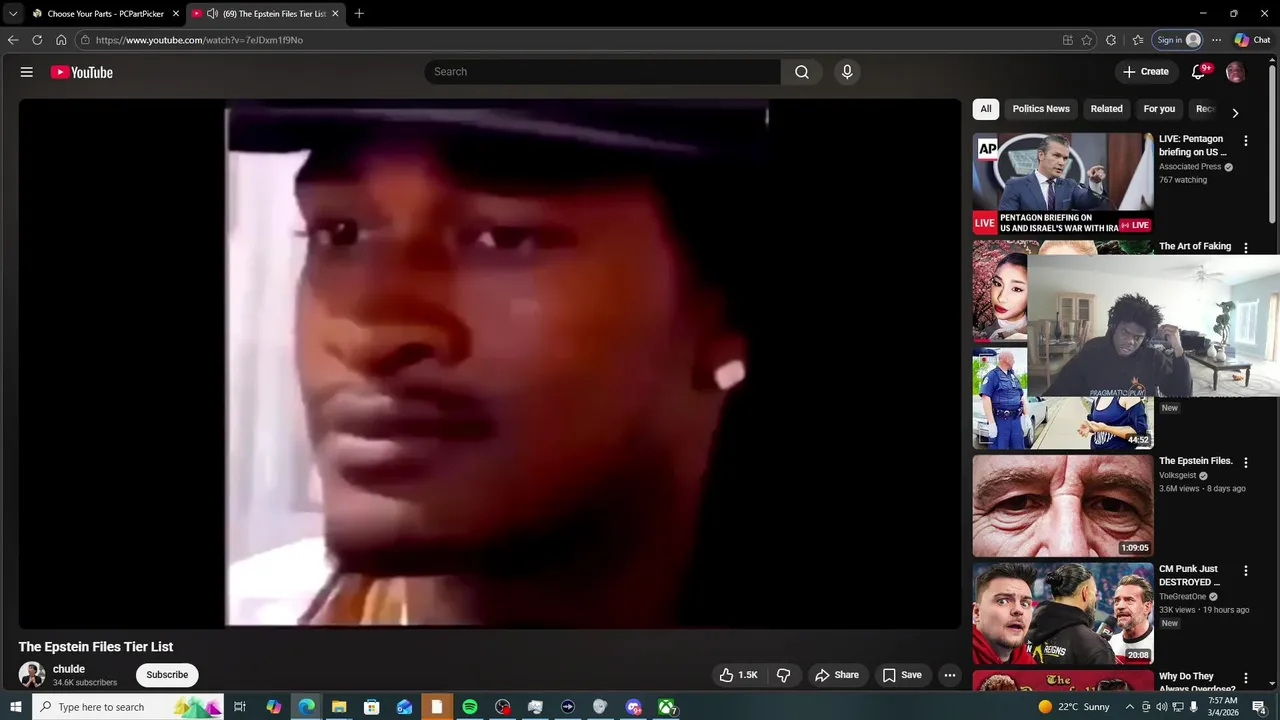Switch to The Epstein Files Tier List tab
Screen dimensions: 1280x720
[x=268, y=14]
